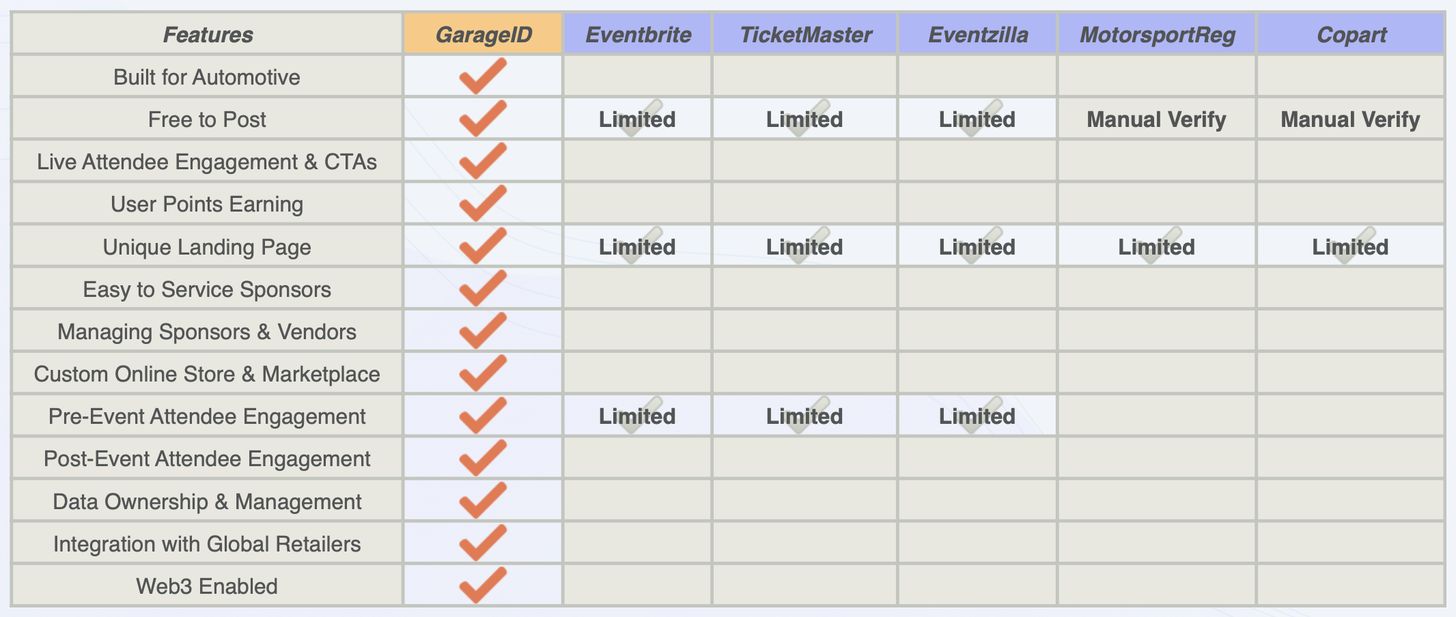Click the GarageID checkmark for Data Ownership & Management

[483, 501]
